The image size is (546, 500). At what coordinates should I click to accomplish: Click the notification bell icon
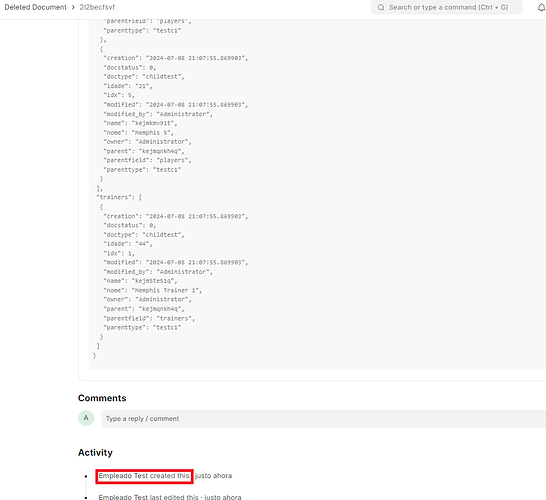click(x=541, y=7)
